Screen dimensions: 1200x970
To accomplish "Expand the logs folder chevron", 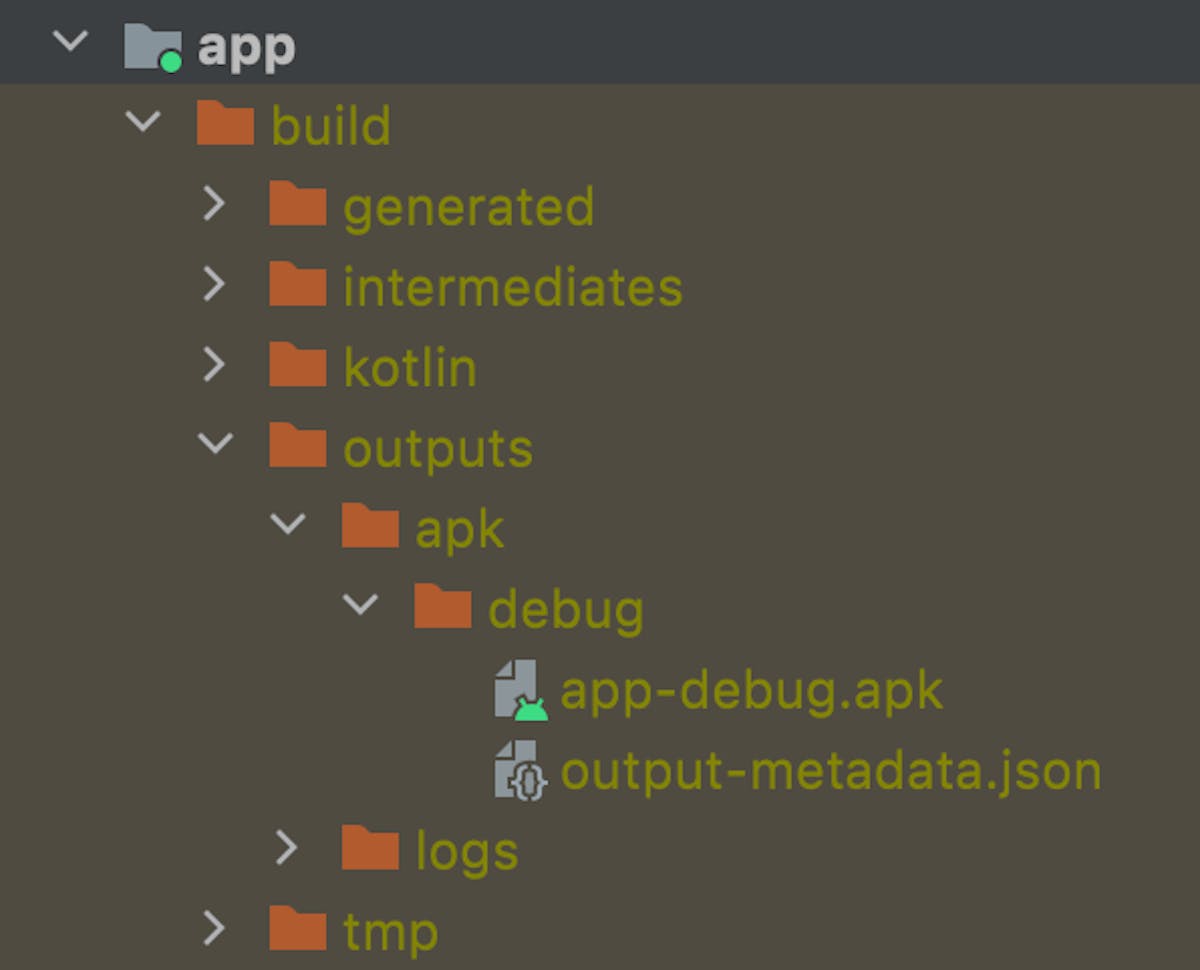I will 287,849.
